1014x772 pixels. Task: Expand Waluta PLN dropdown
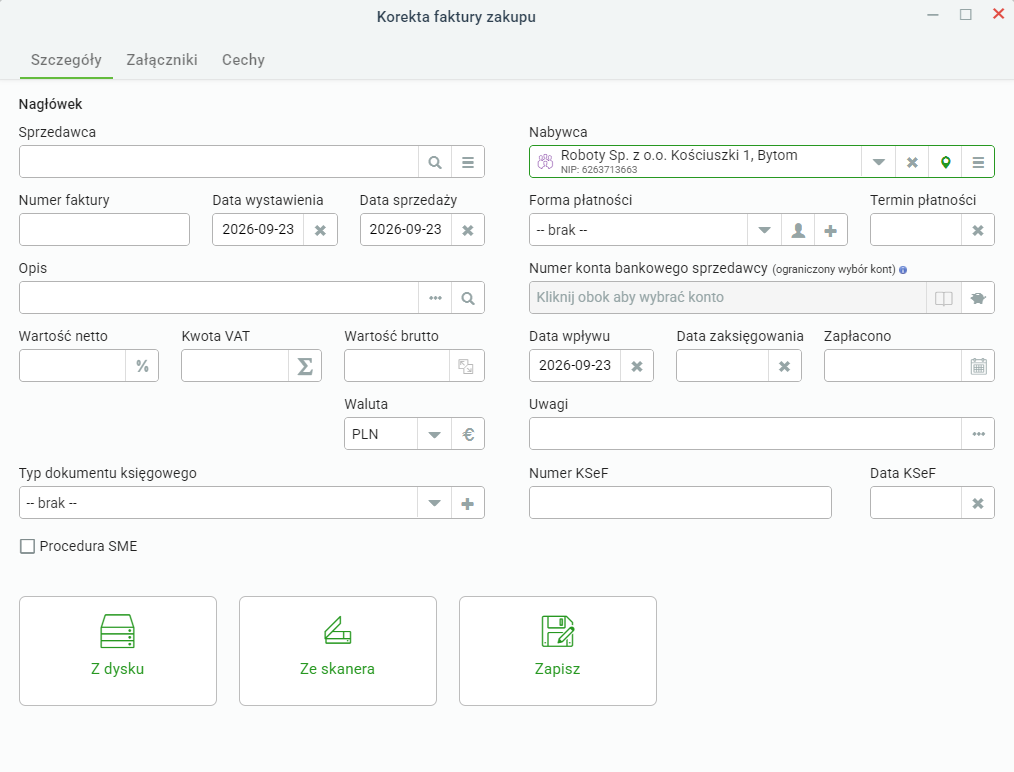[435, 434]
